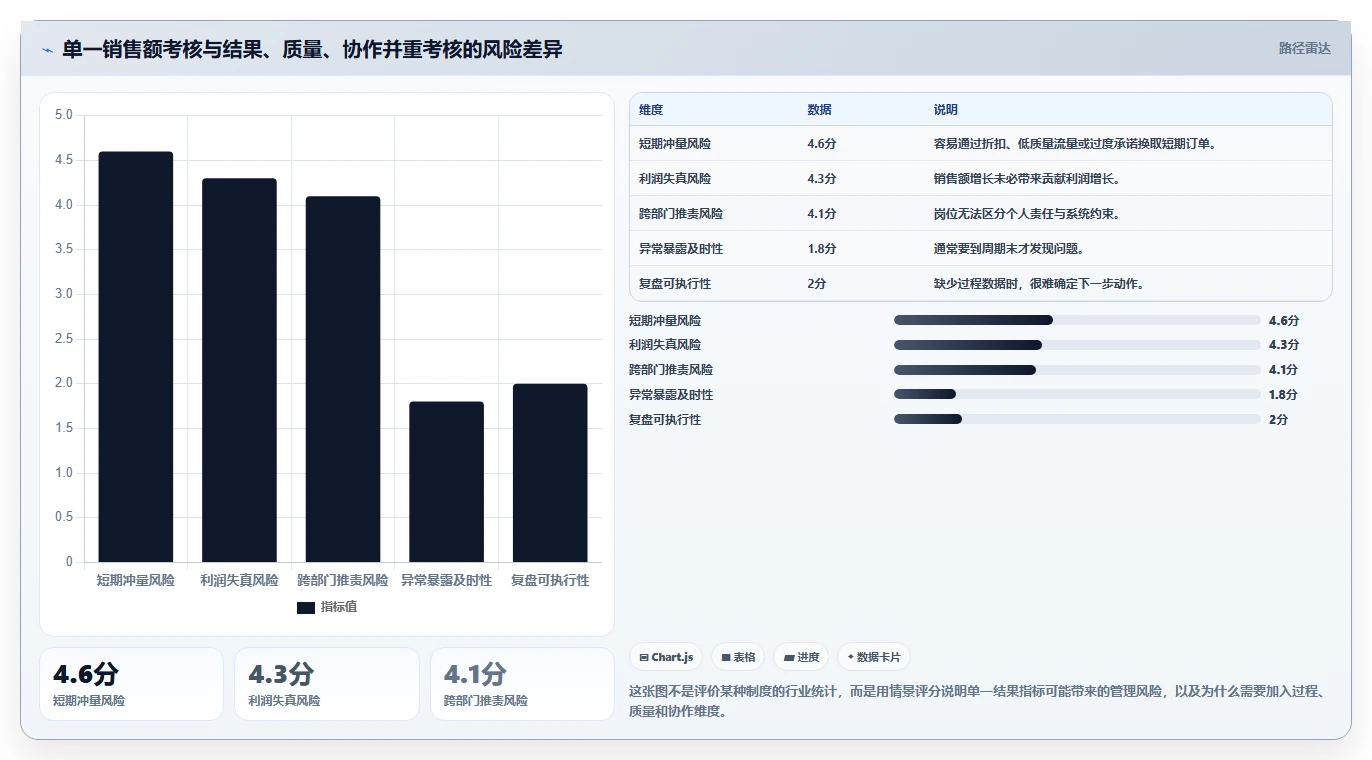This screenshot has height=760, width=1372.
Task: Click the 4.3分 progress bar for 利润失真风险
Action: (1077, 345)
